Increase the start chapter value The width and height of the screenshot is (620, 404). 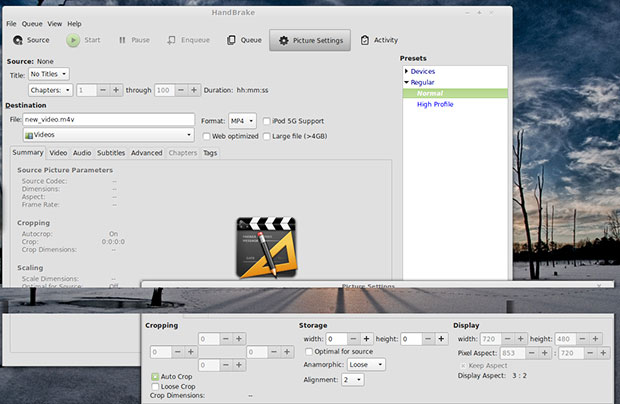click(x=116, y=90)
